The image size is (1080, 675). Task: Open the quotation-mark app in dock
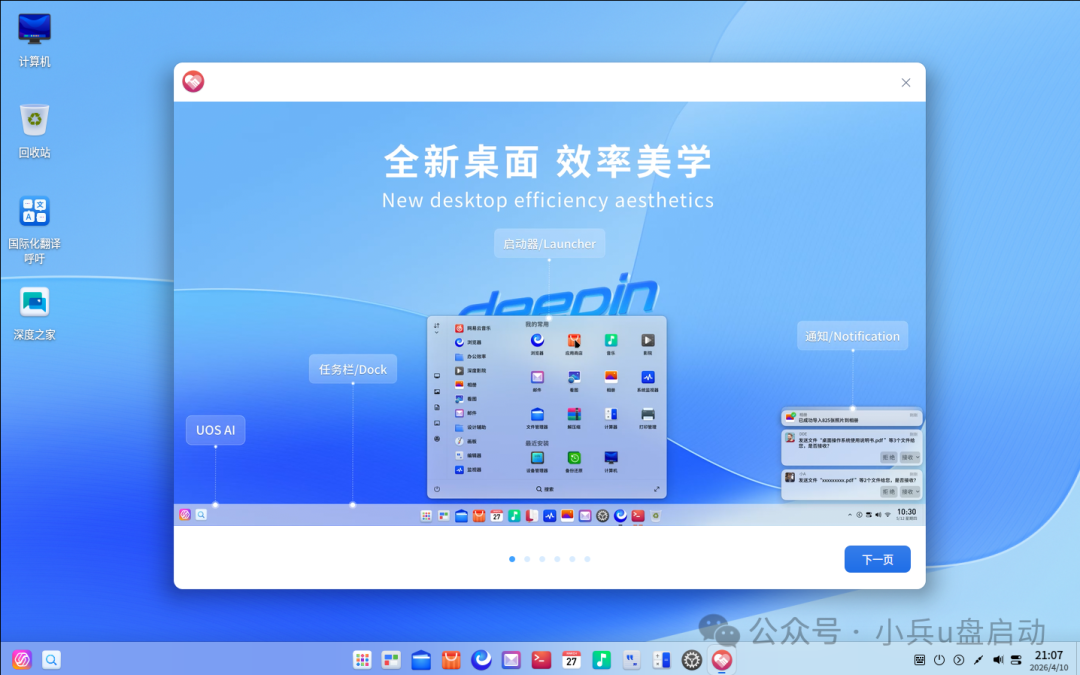[631, 660]
